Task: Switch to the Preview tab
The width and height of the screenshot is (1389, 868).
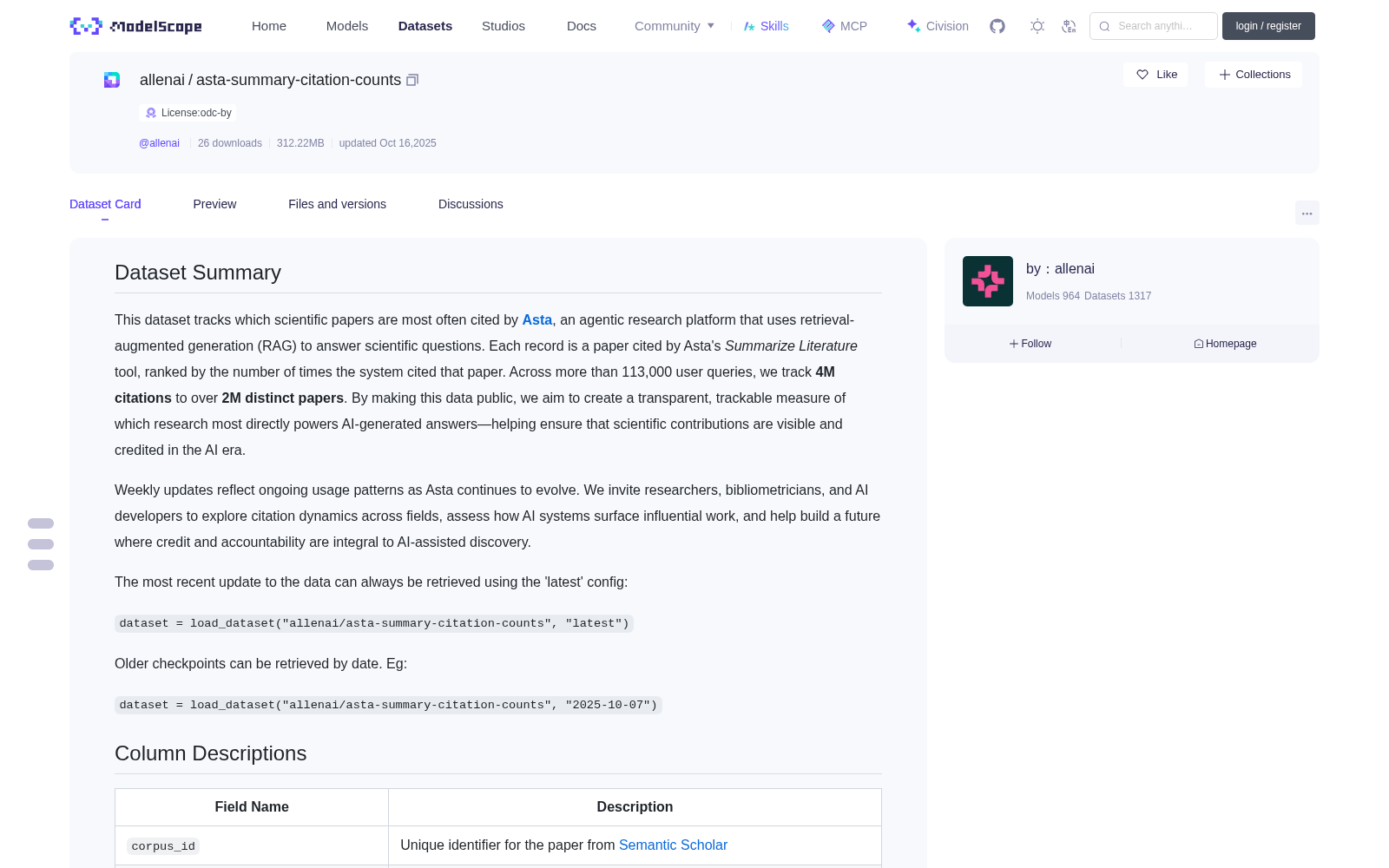Action: click(214, 204)
